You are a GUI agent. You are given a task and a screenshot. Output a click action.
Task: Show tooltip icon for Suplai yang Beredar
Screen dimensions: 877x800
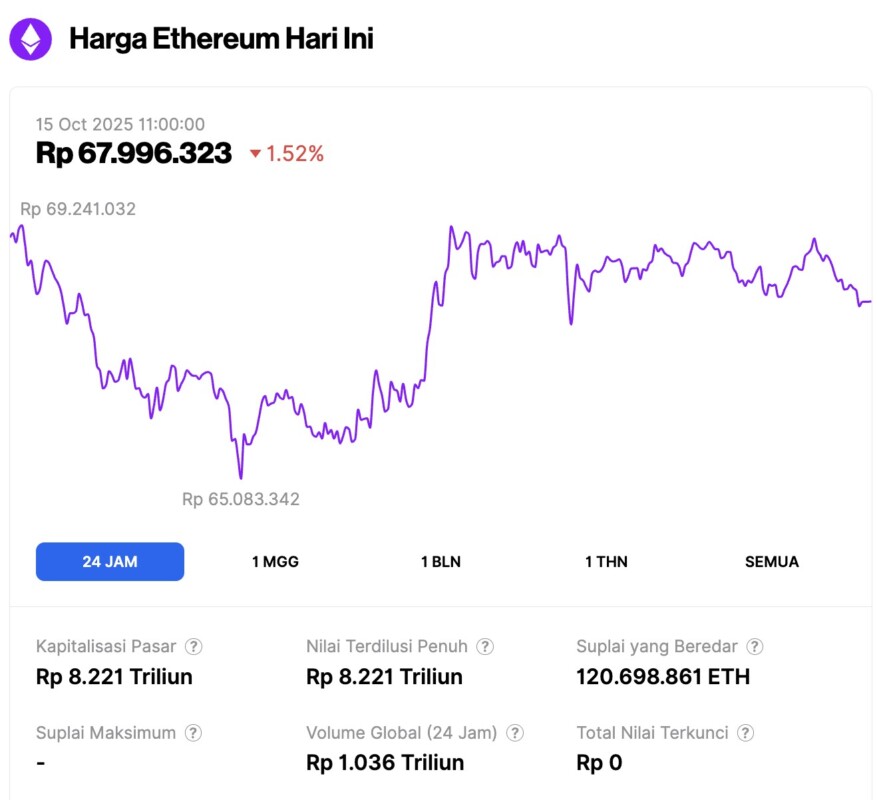coord(756,647)
